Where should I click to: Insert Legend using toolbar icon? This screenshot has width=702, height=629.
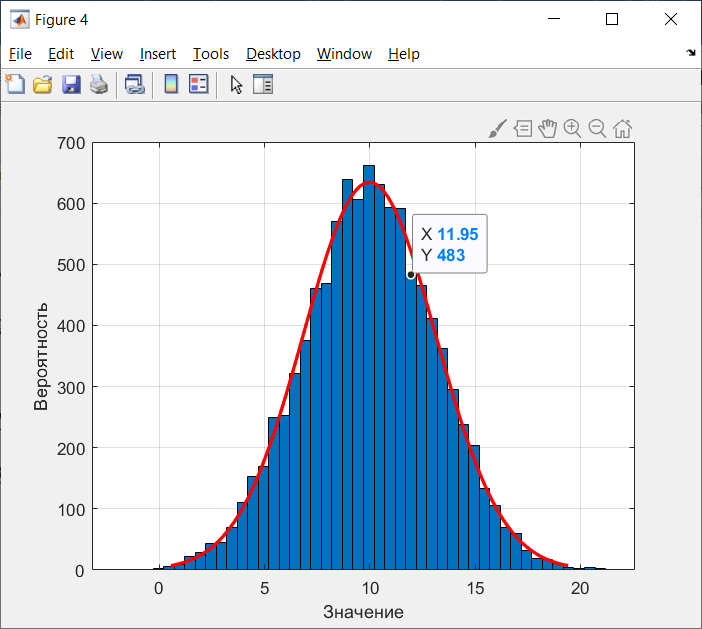(199, 84)
